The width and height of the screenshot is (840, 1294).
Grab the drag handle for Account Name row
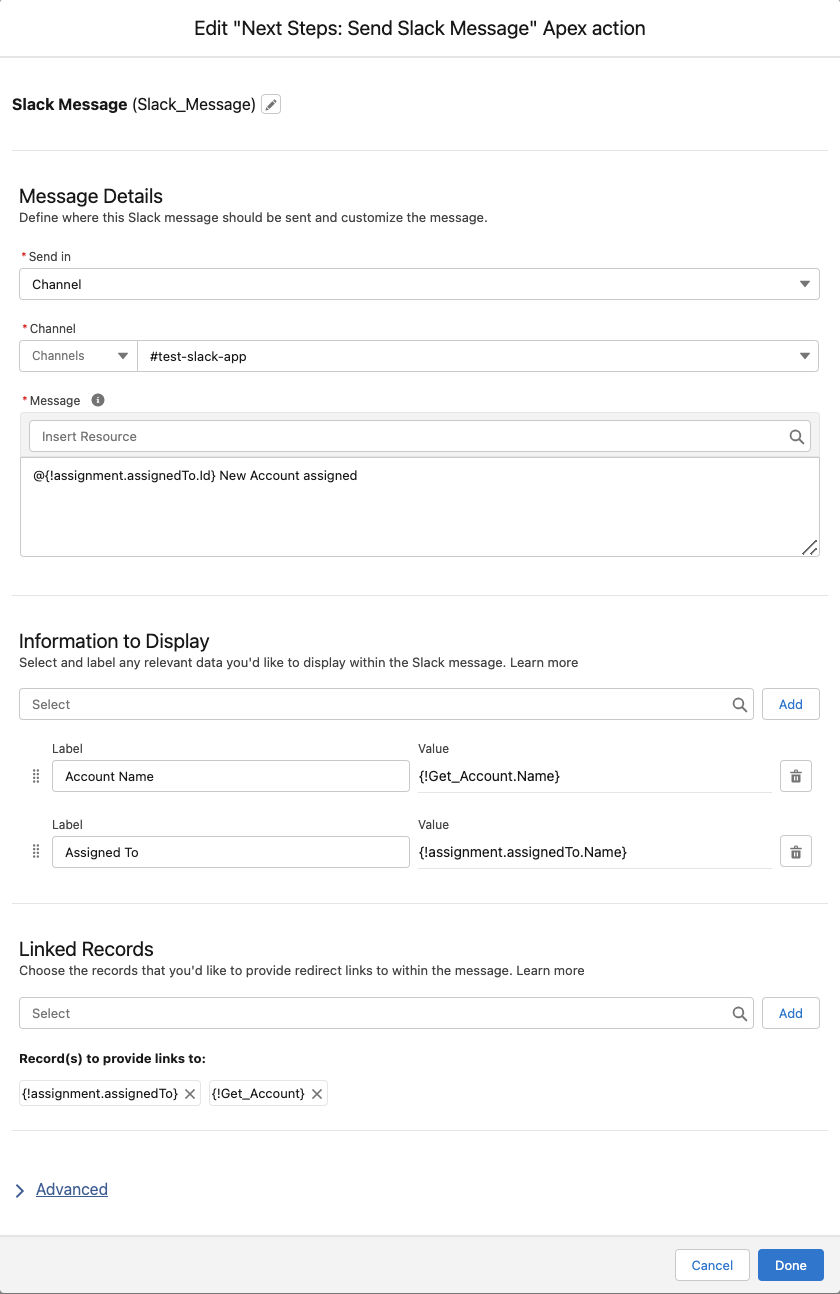coord(36,776)
